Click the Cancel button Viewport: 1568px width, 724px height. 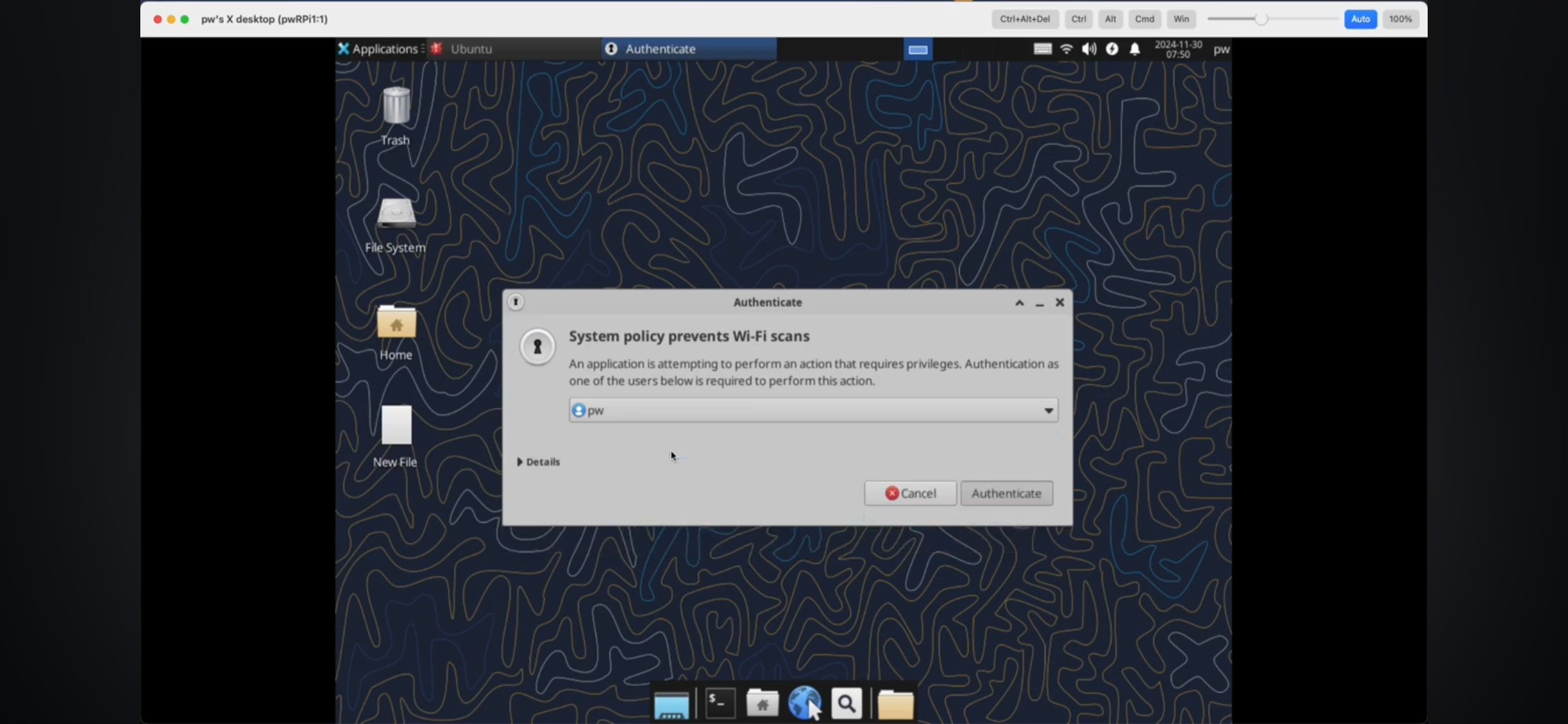coord(910,493)
